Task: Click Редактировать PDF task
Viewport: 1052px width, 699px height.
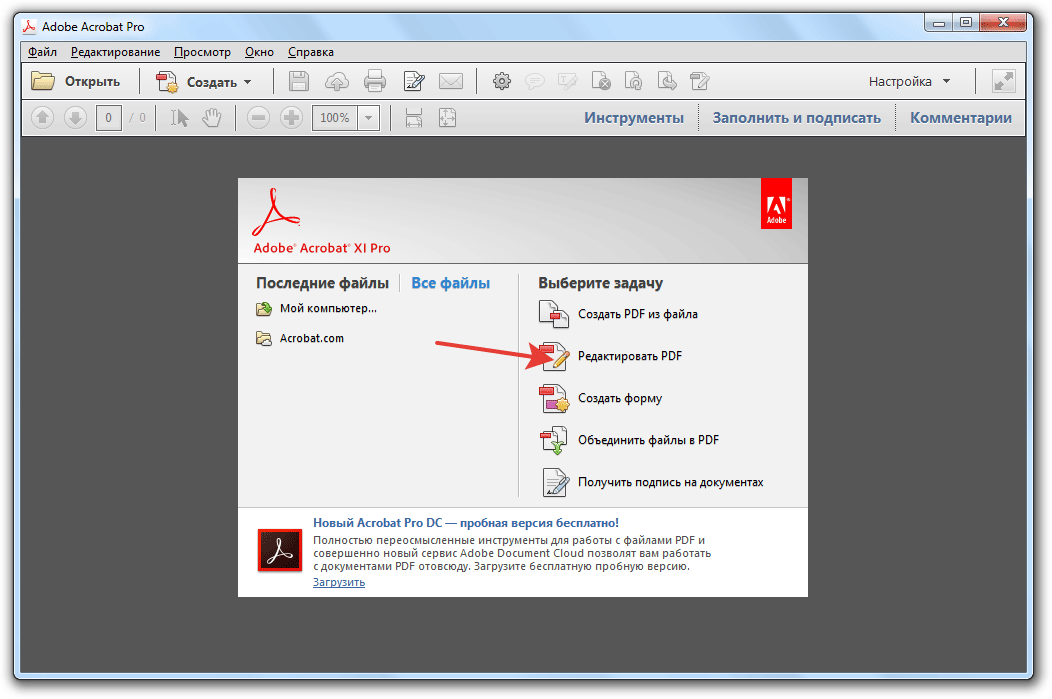Action: (x=630, y=356)
